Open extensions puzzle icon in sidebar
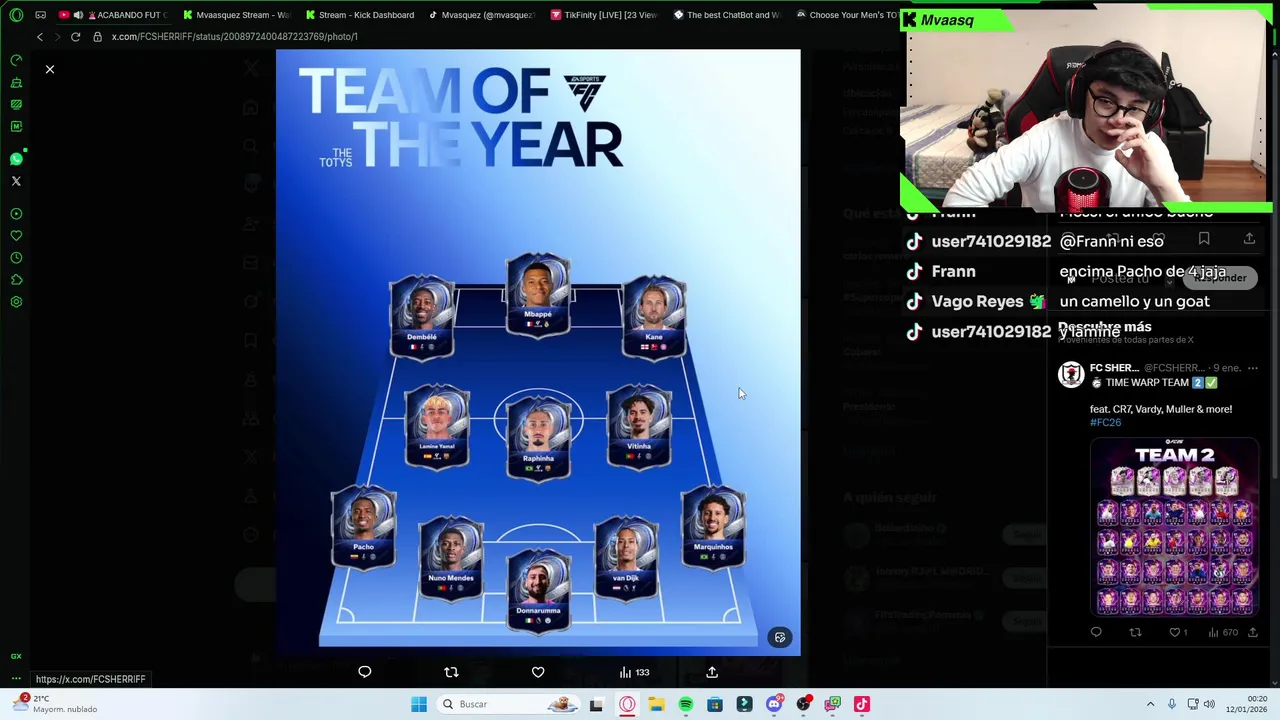 pos(16,280)
